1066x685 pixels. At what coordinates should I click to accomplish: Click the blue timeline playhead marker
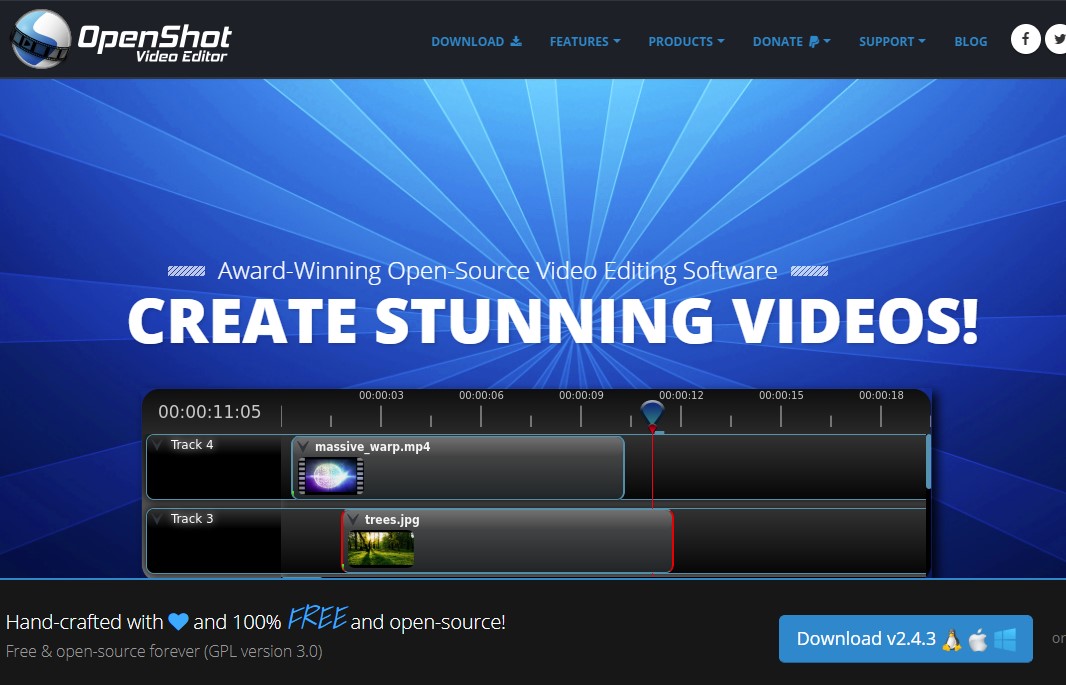[652, 413]
